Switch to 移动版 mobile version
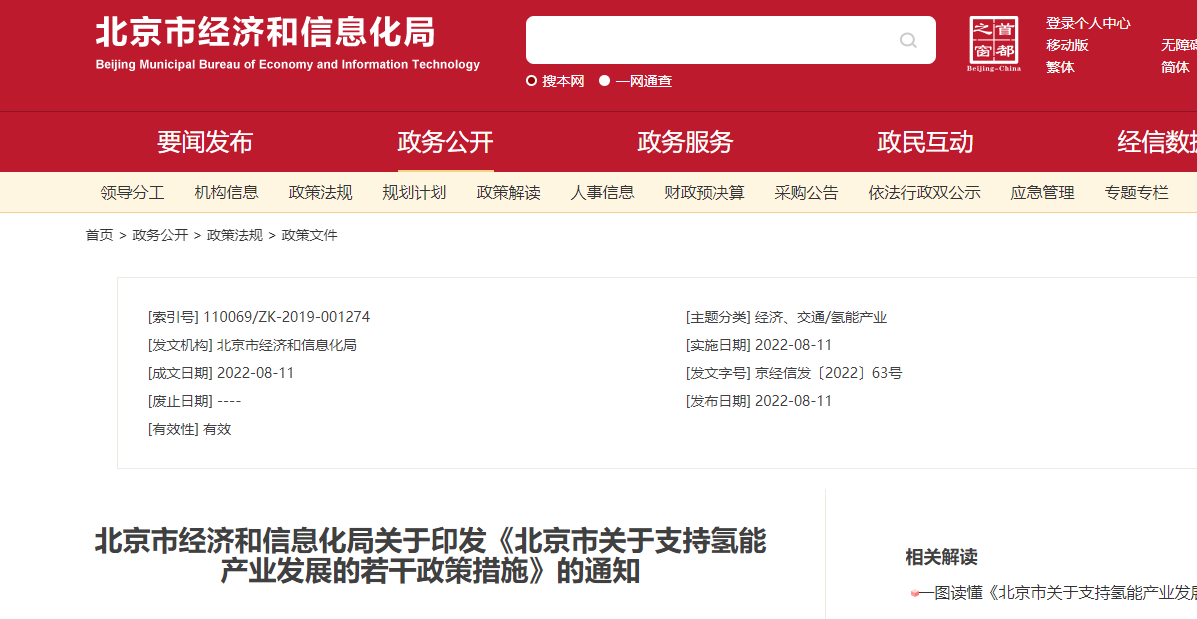Viewport: 1197px width, 619px height. 1067,45
